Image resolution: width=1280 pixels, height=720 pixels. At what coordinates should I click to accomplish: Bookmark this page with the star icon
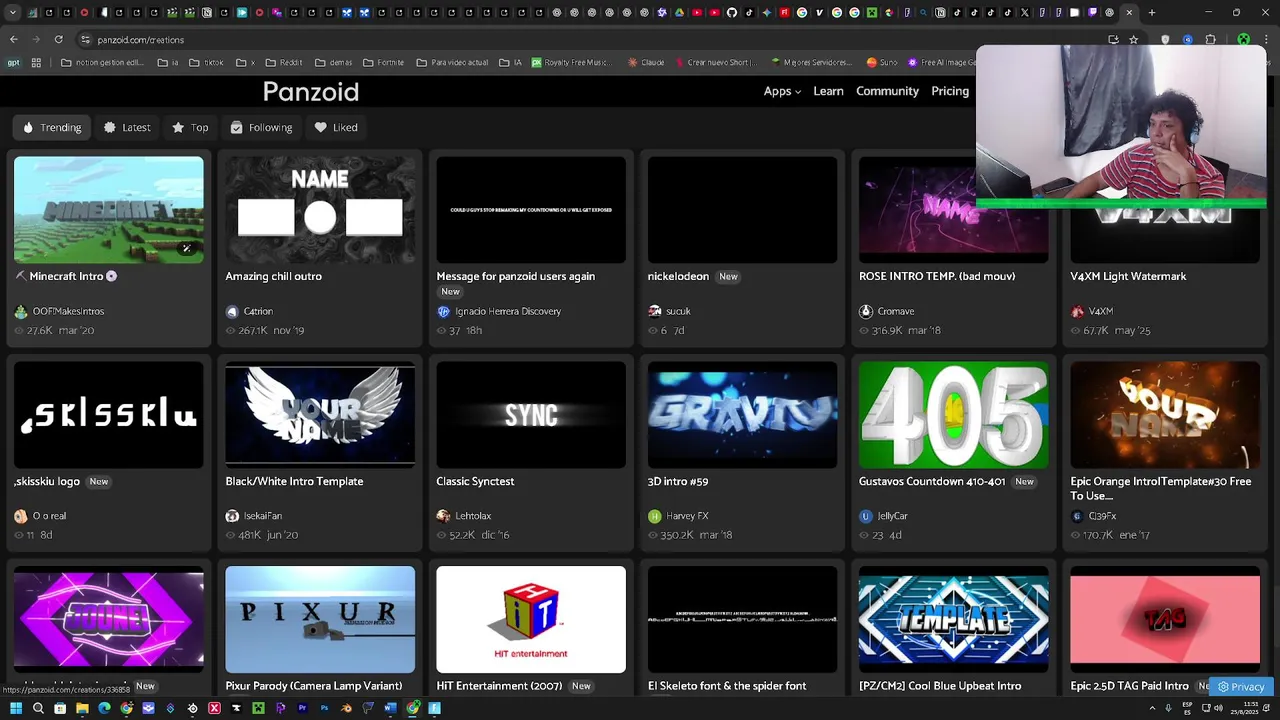[x=1133, y=39]
